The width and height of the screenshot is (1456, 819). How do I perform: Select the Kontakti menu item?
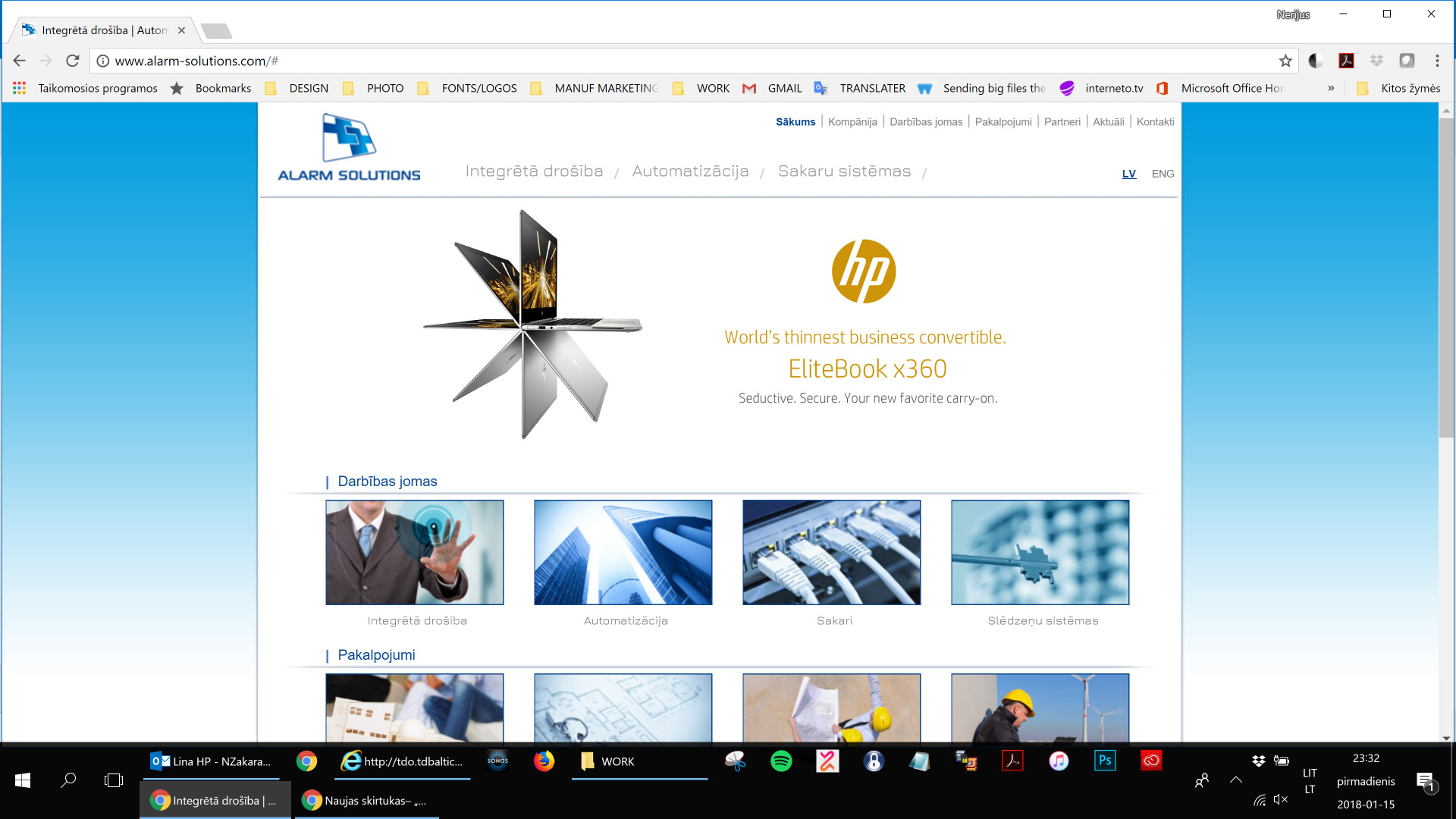coord(1155,121)
